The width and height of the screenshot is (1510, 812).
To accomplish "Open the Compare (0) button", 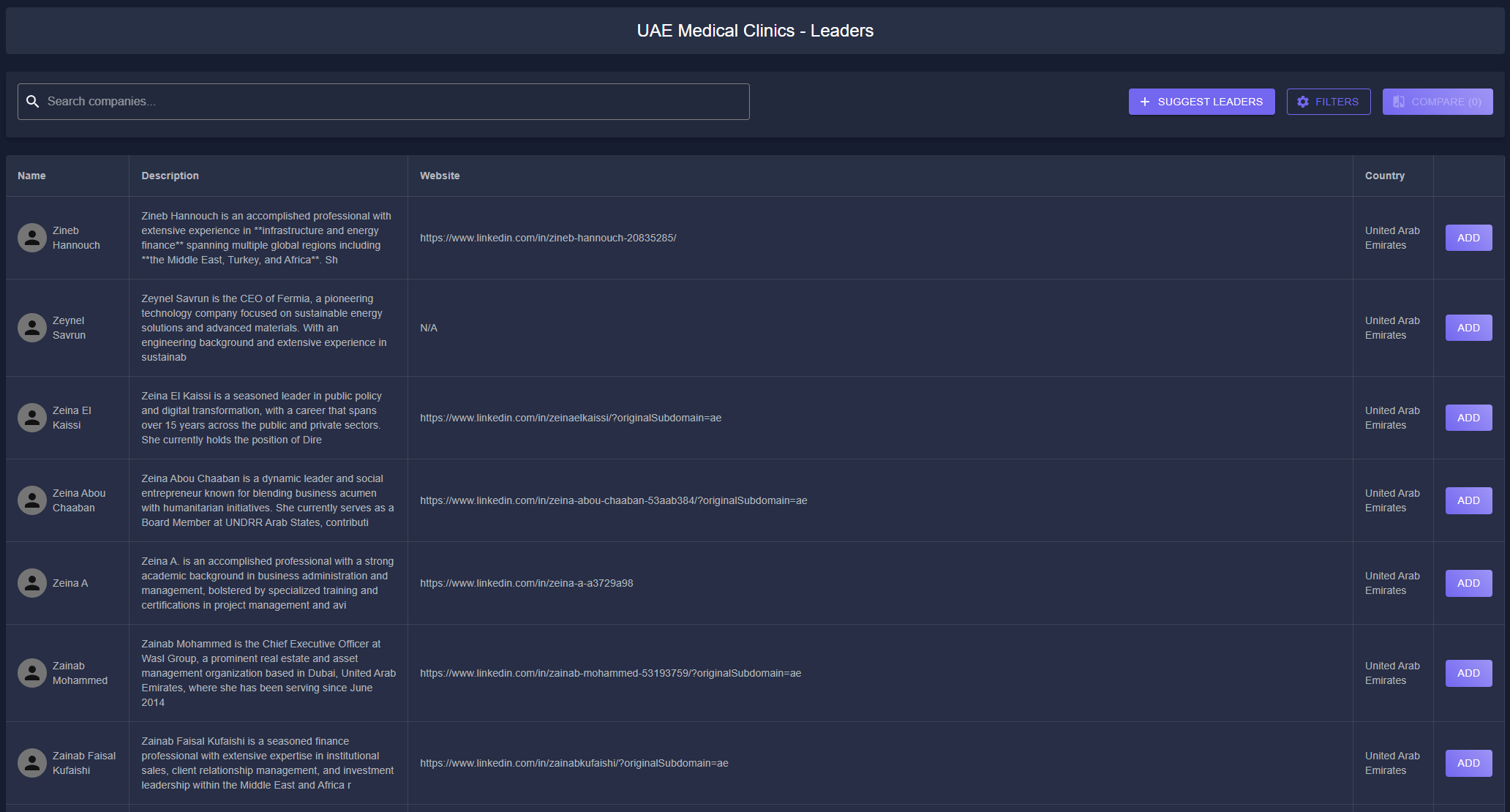I will click(x=1437, y=102).
